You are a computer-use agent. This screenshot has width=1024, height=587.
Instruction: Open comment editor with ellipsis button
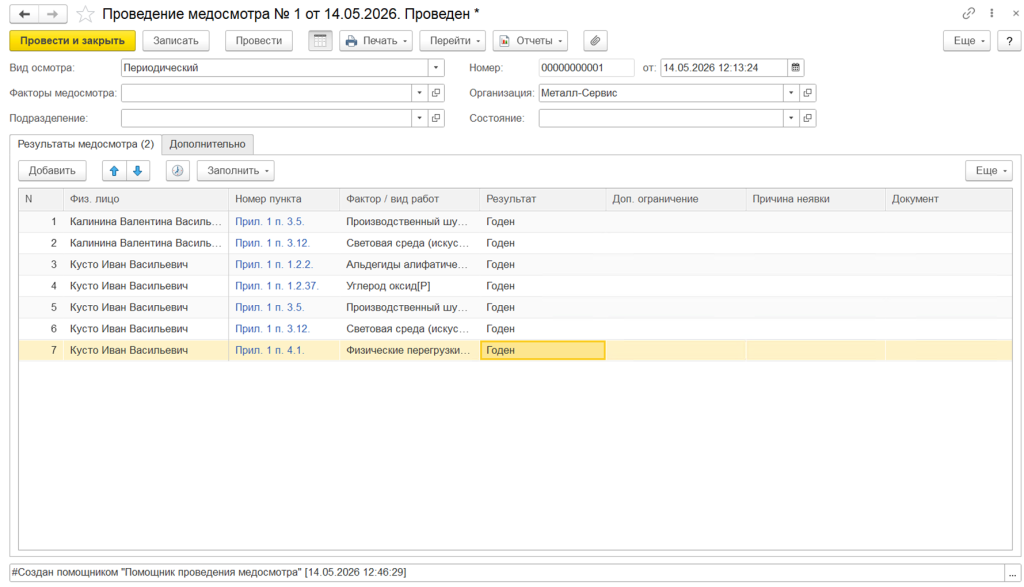pos(1012,573)
